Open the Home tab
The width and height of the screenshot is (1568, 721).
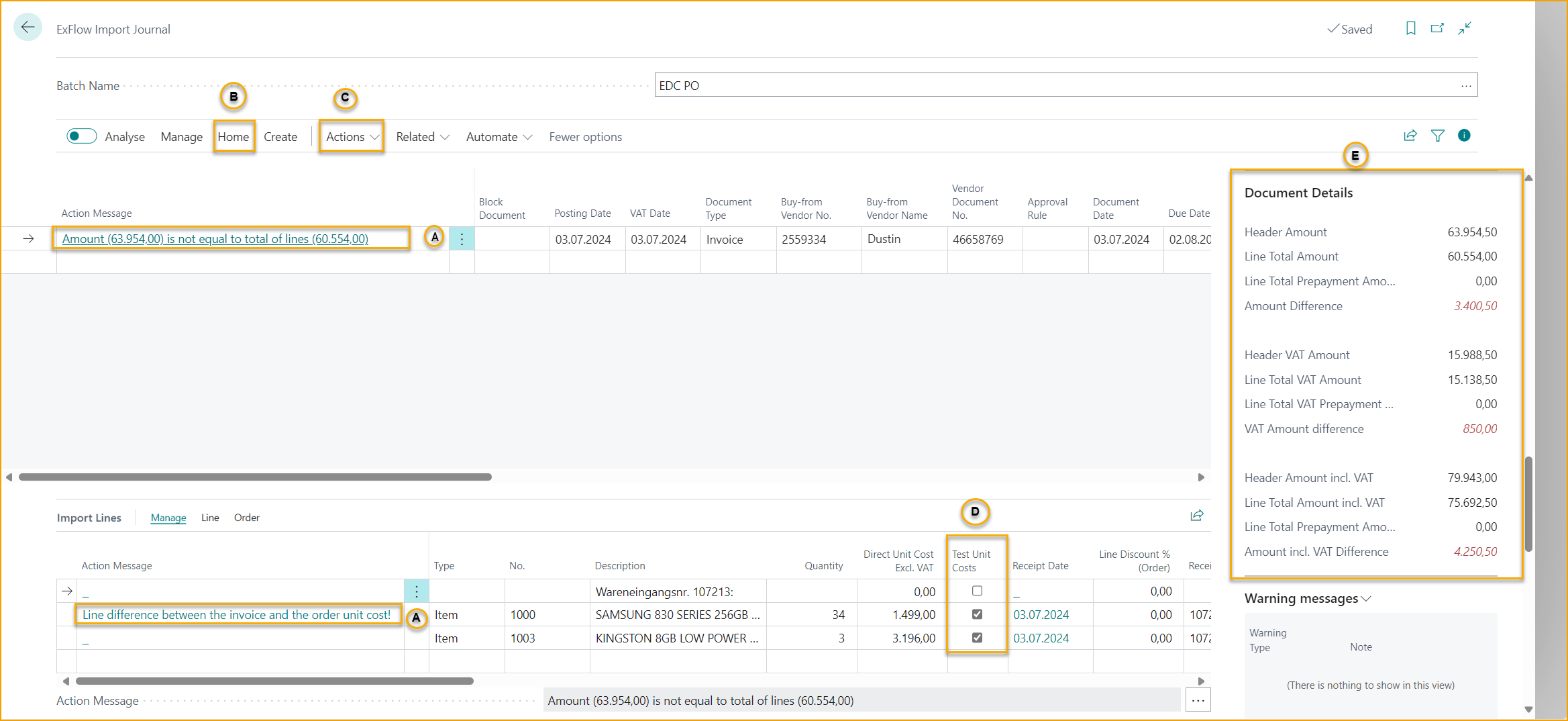233,137
